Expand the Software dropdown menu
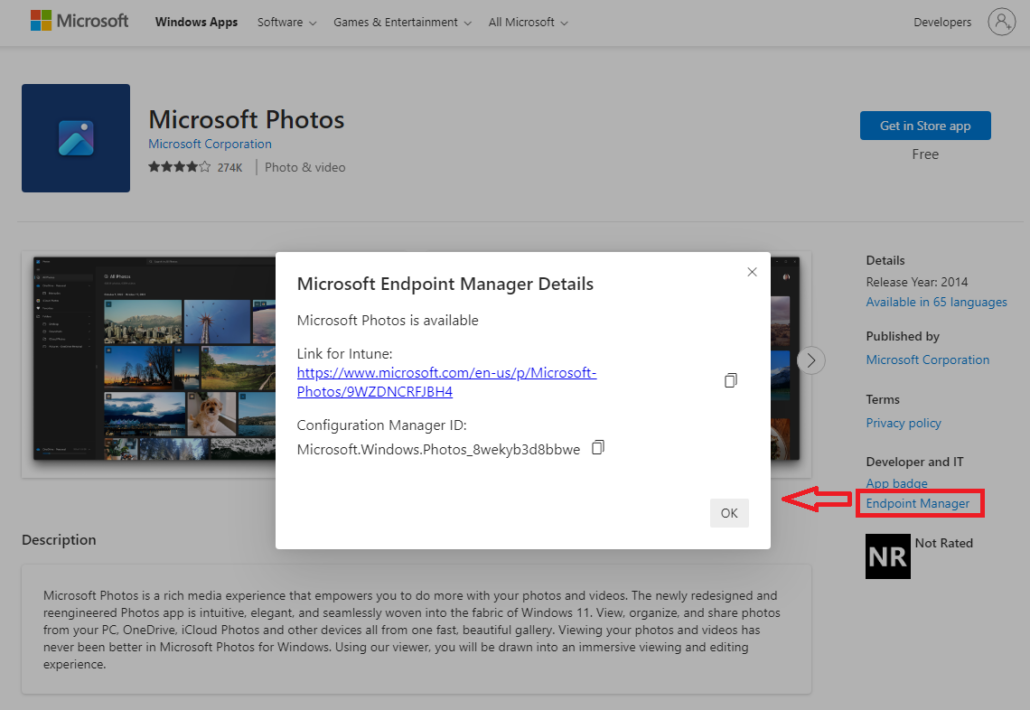Image resolution: width=1030 pixels, height=710 pixels. point(286,22)
